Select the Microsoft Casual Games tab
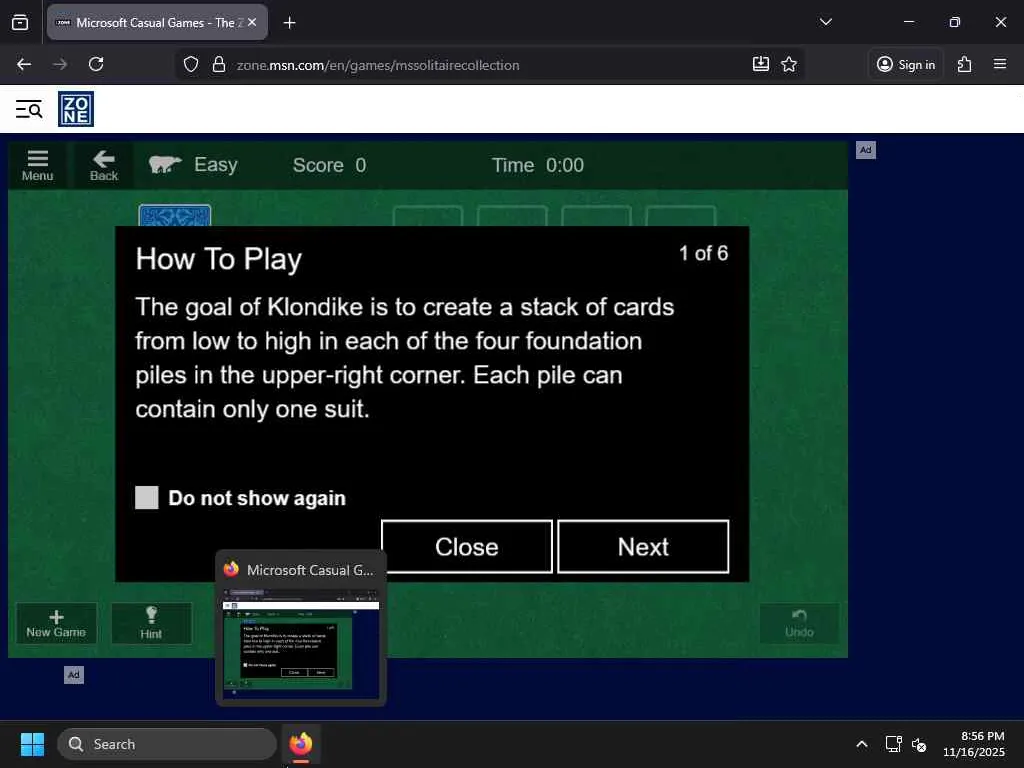The width and height of the screenshot is (1024, 768). pyautogui.click(x=157, y=22)
